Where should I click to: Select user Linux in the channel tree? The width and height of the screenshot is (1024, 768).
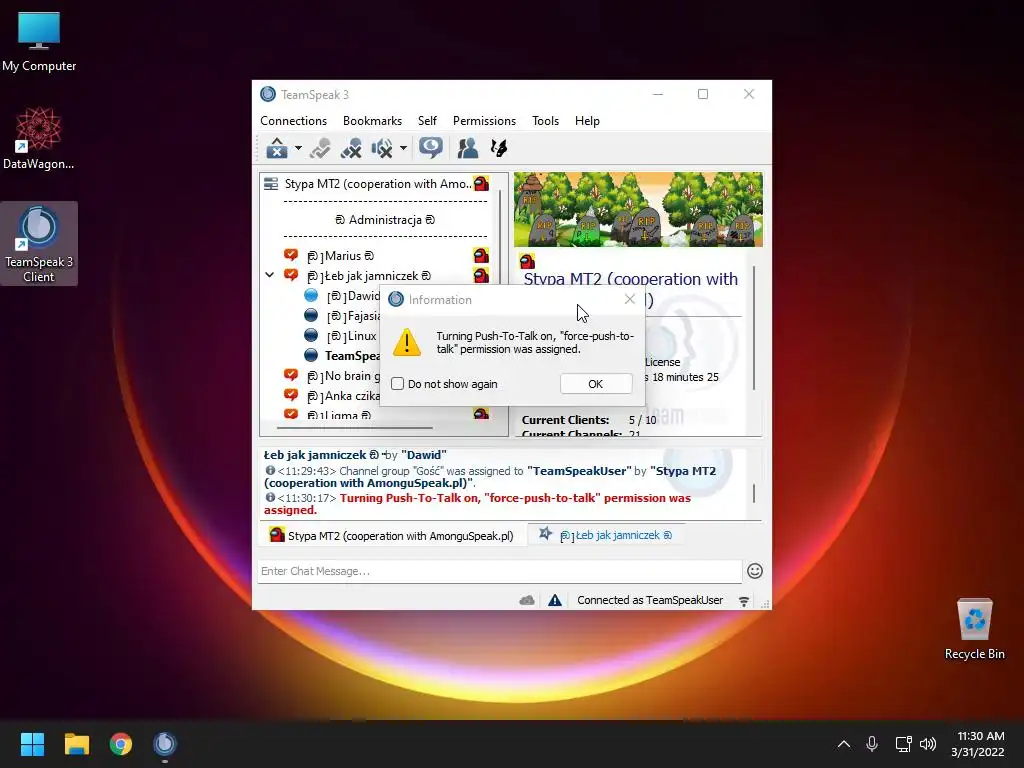(x=352, y=336)
